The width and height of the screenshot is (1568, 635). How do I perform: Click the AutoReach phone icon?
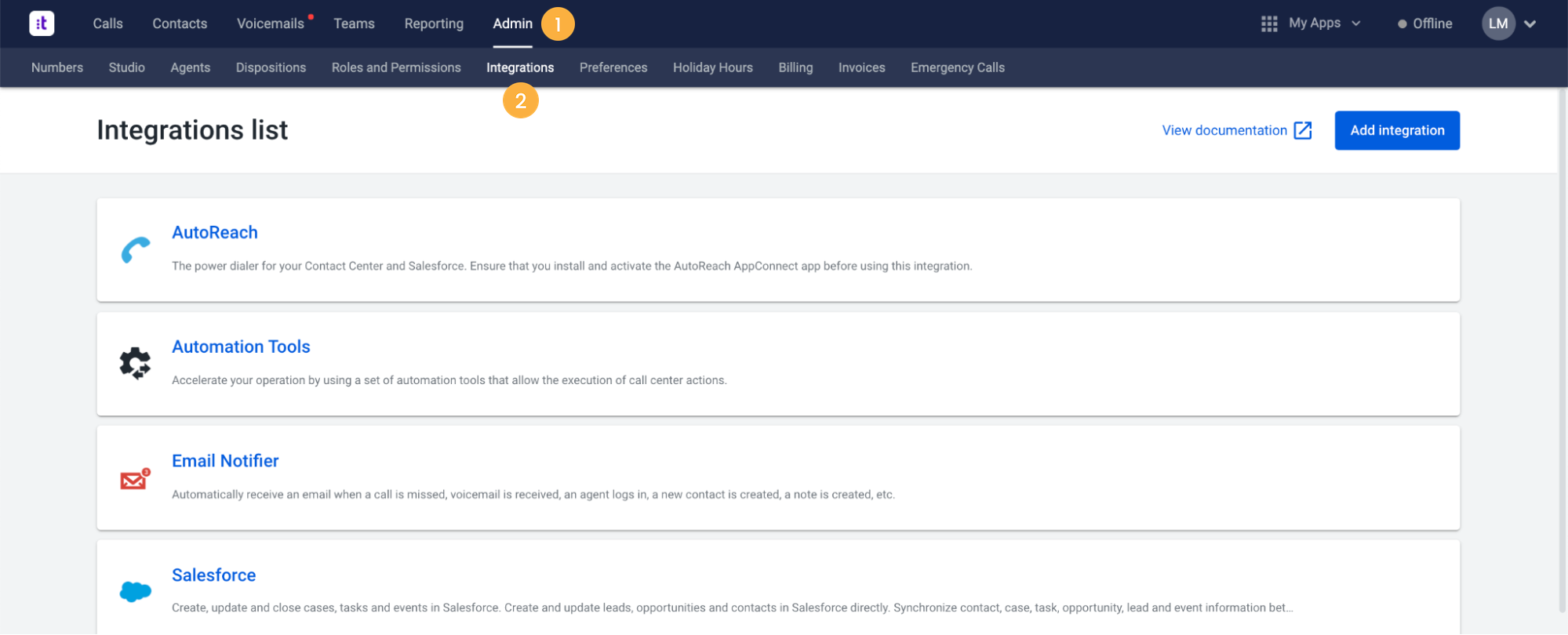click(x=135, y=250)
